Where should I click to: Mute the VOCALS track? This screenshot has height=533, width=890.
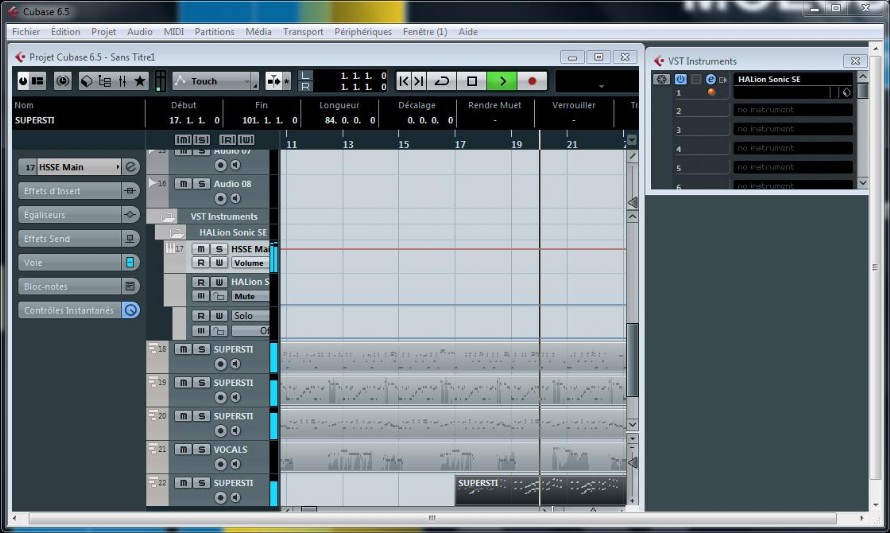click(x=183, y=450)
